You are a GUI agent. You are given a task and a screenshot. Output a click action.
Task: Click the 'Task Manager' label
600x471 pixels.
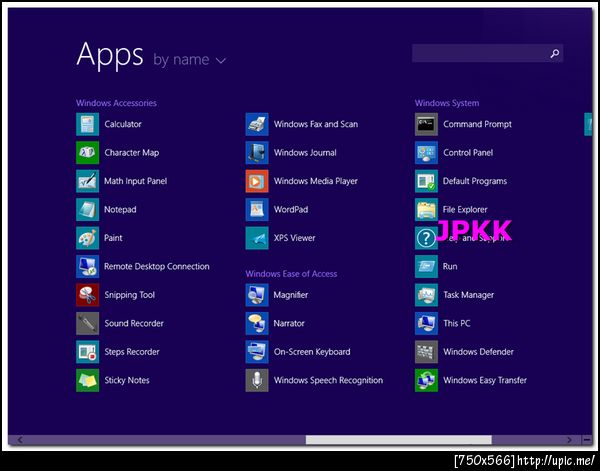(x=468, y=295)
